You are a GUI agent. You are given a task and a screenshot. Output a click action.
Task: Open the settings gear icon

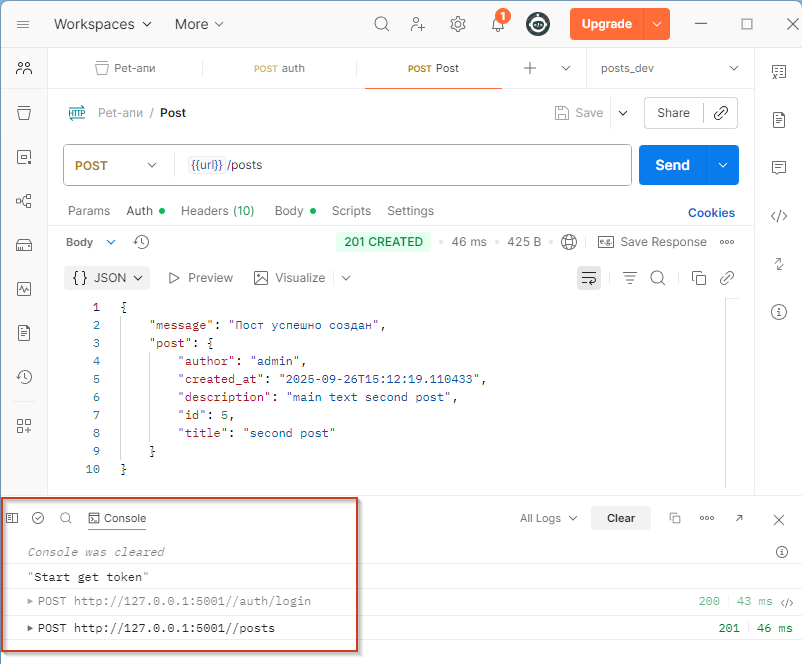point(458,24)
